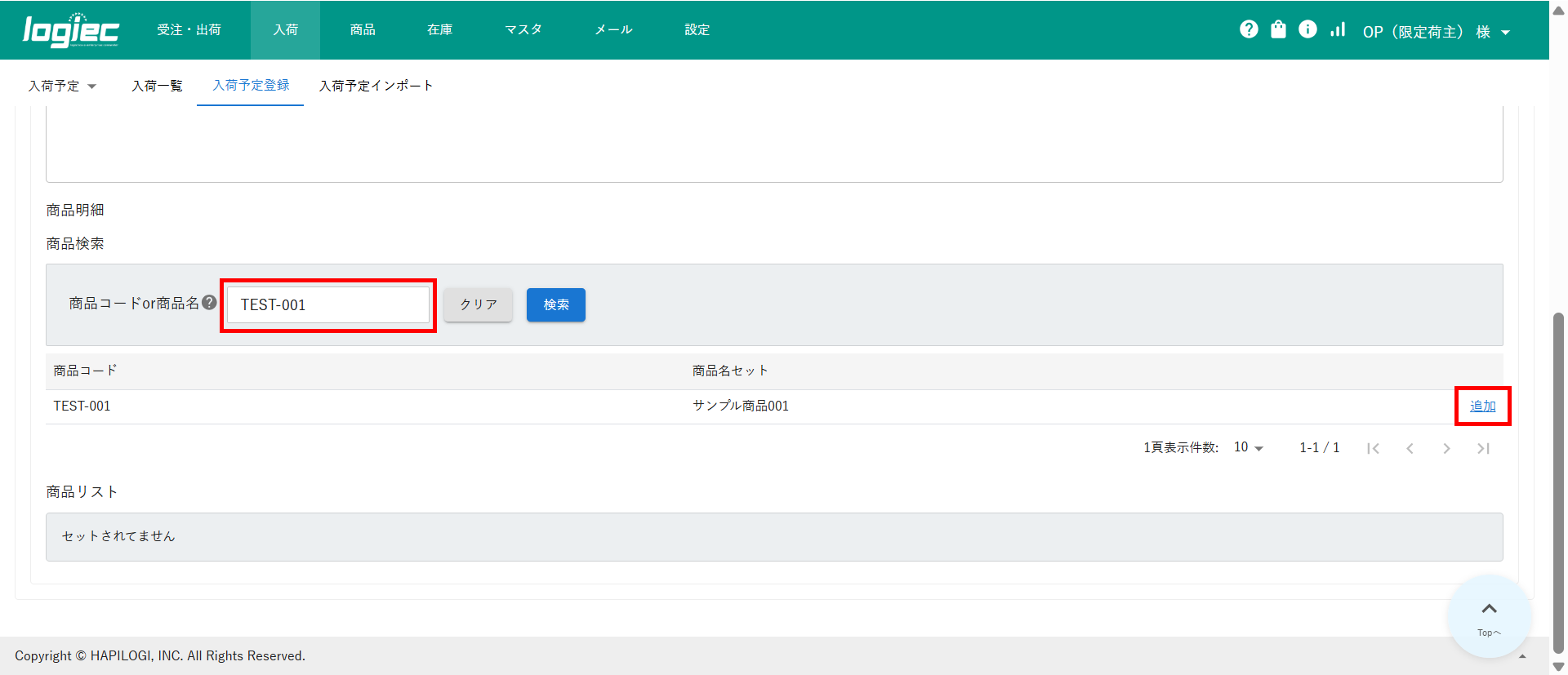
Task: Switch to the 入荷予定インポート tab
Action: (x=376, y=86)
